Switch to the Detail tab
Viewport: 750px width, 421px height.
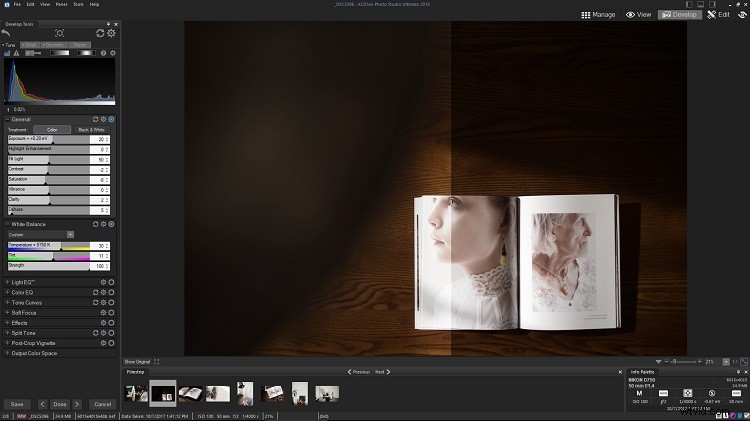(x=30, y=44)
